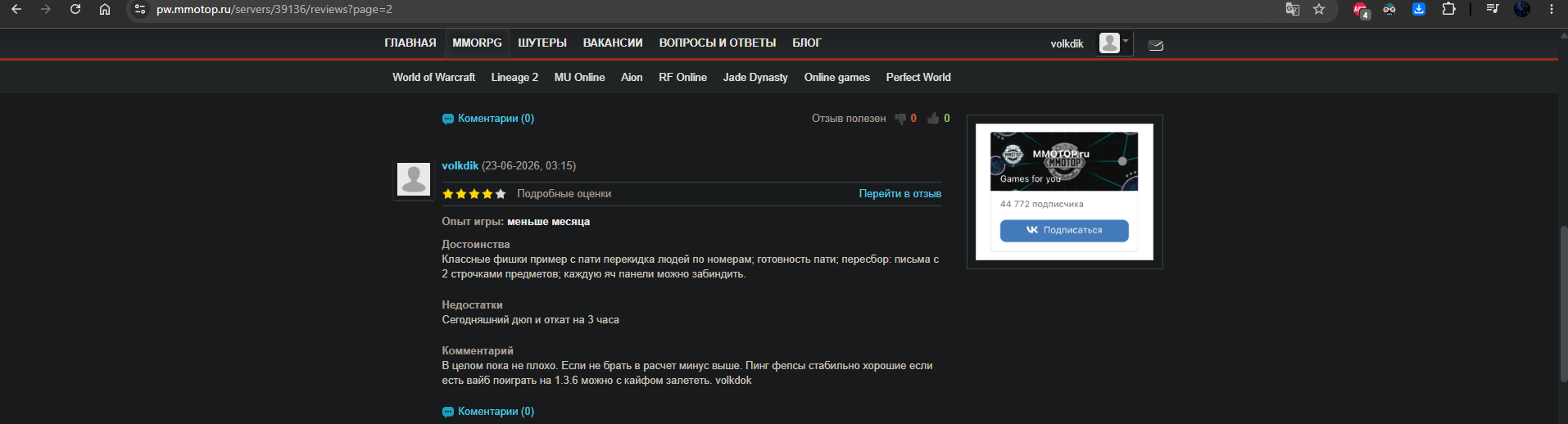
Task: Click the five-star rating row
Action: [474, 194]
